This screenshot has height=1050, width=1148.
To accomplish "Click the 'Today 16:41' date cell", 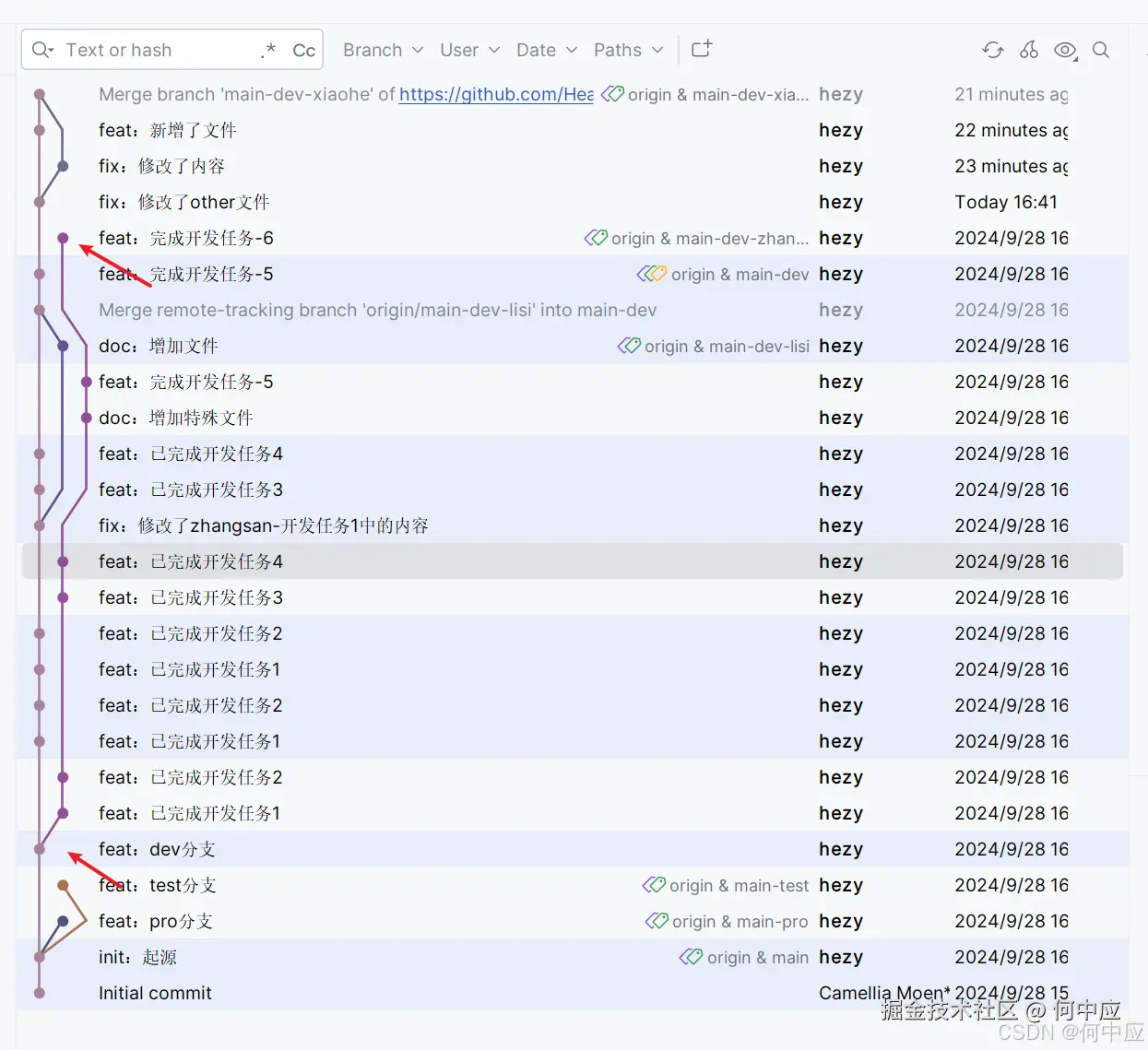I will [1006, 202].
